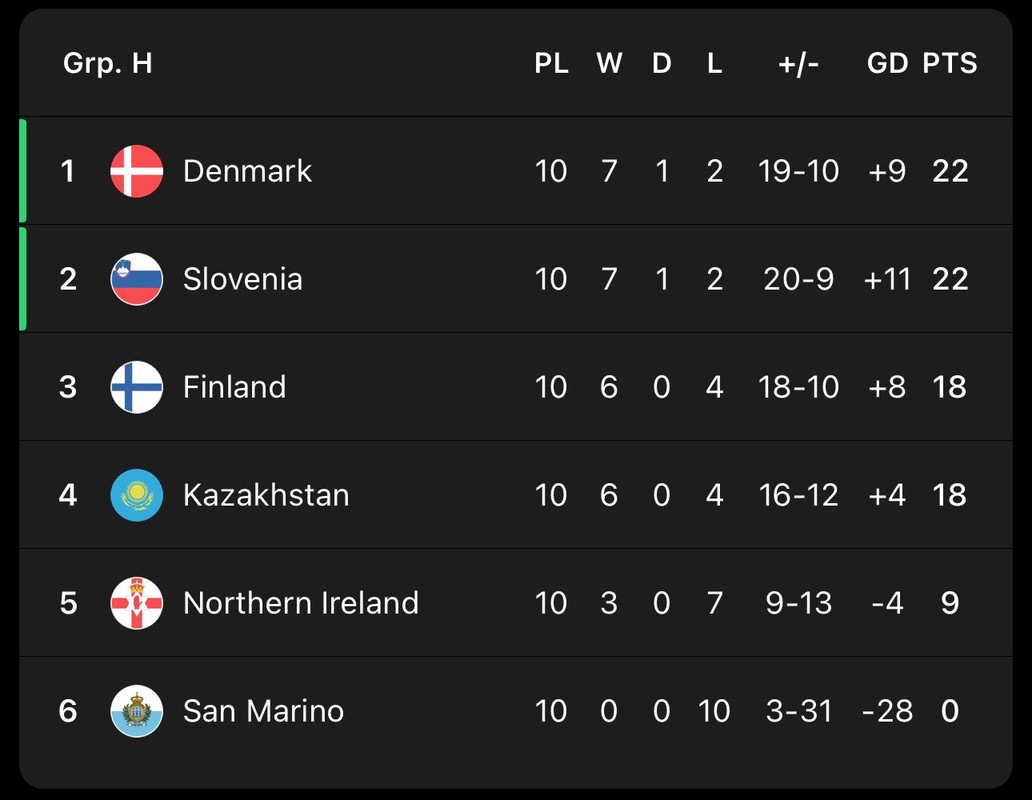
Task: Open the Northern Ireland team name
Action: (x=301, y=603)
